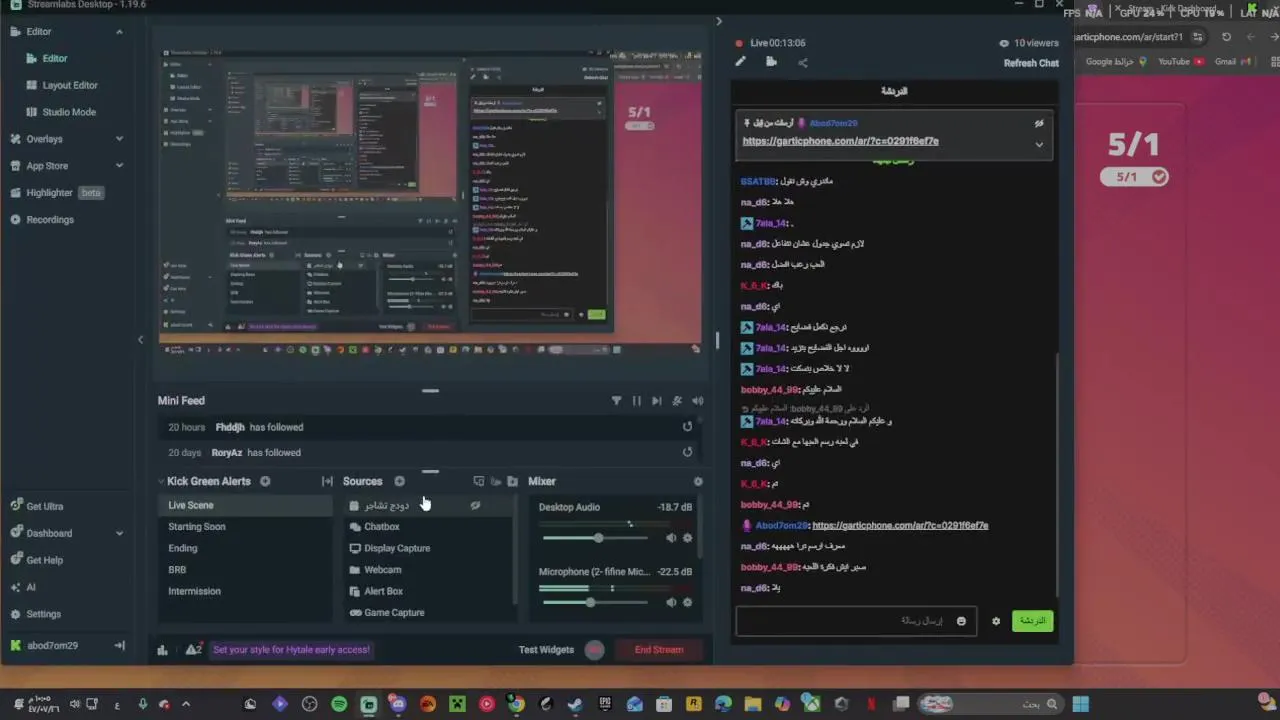Expand the Webcam source folder

355,570
